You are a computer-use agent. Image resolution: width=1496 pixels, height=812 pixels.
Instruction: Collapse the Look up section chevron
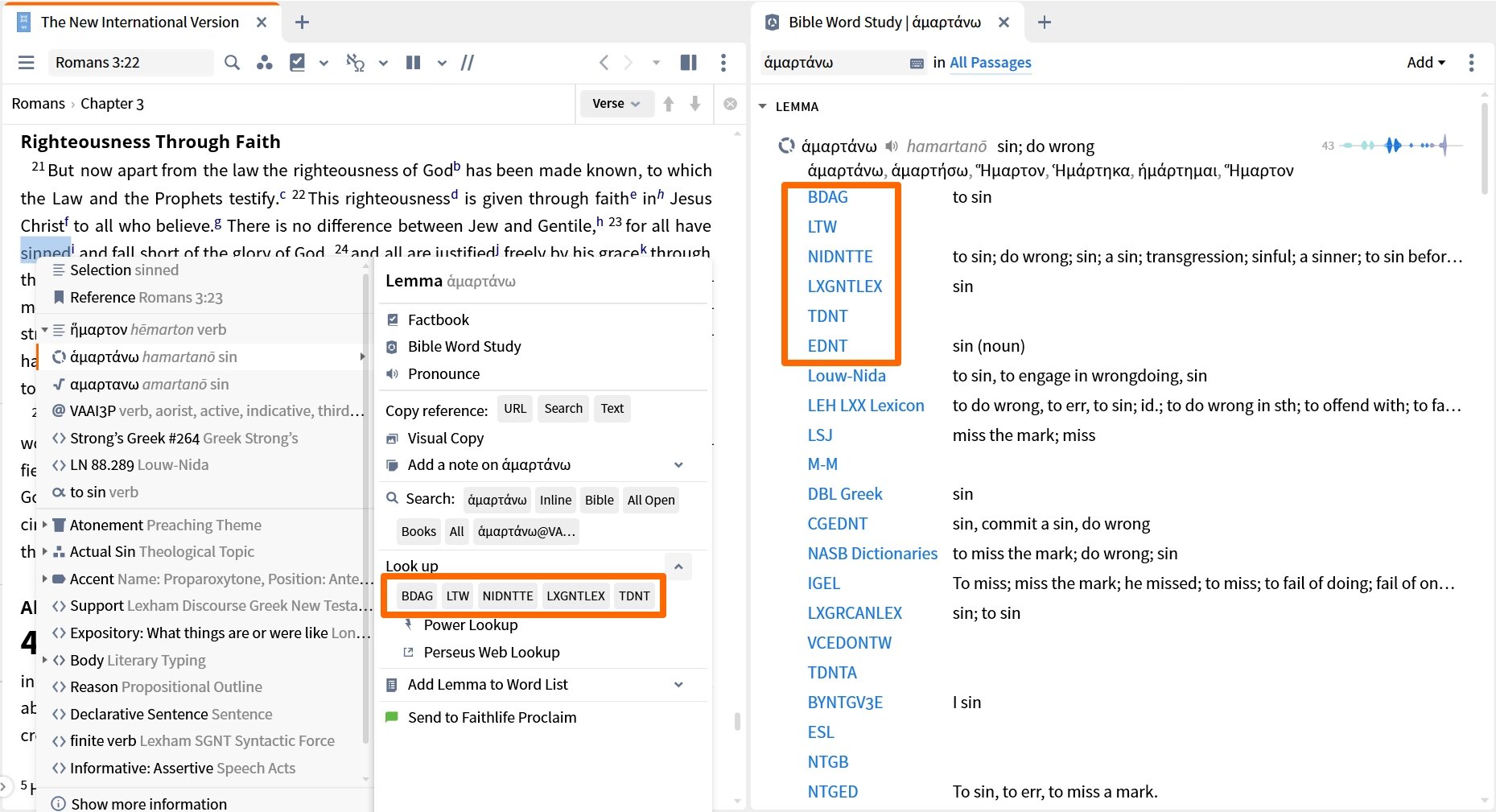point(678,567)
